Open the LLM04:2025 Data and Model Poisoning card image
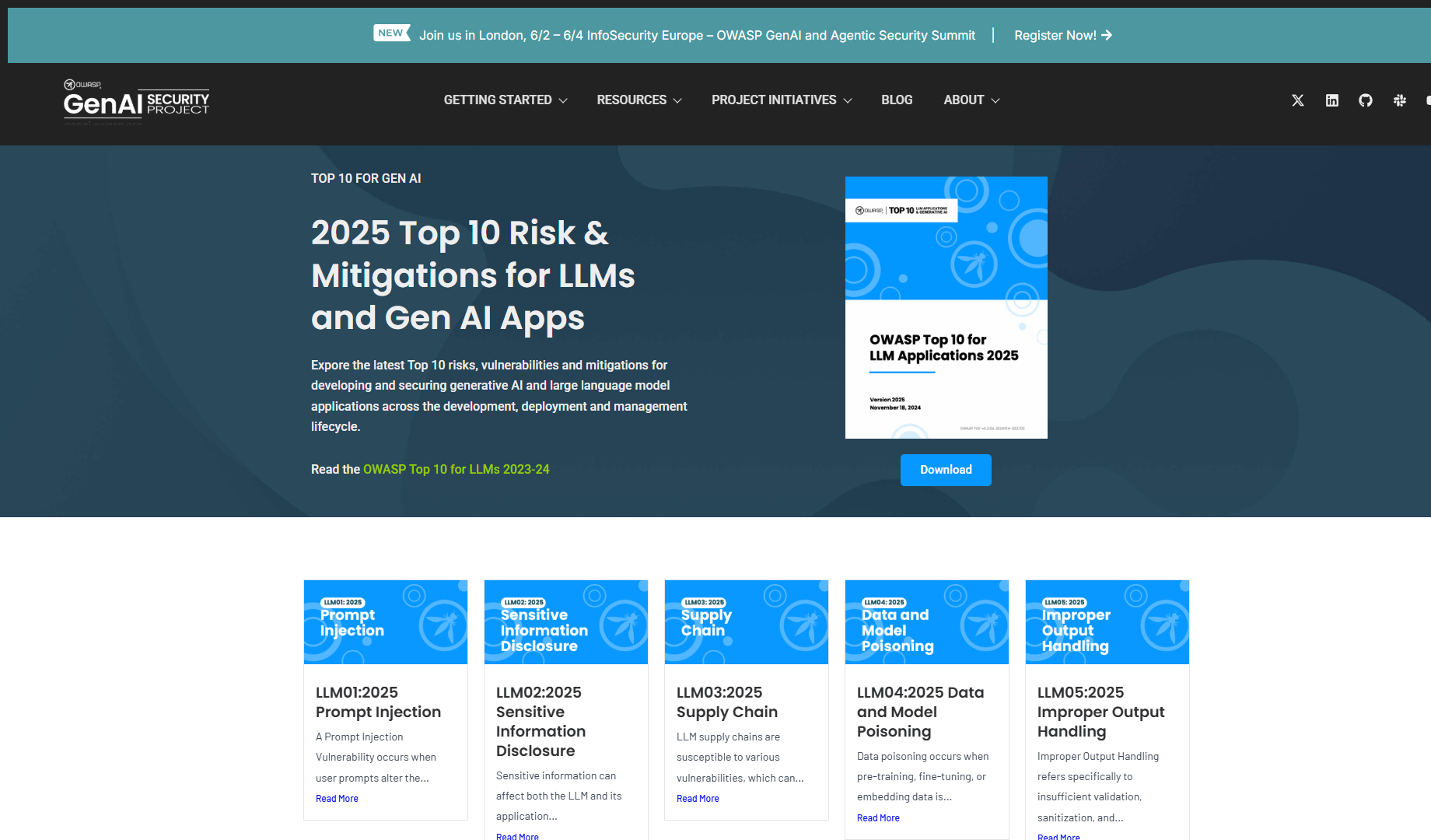This screenshot has height=840, width=1431. (927, 622)
